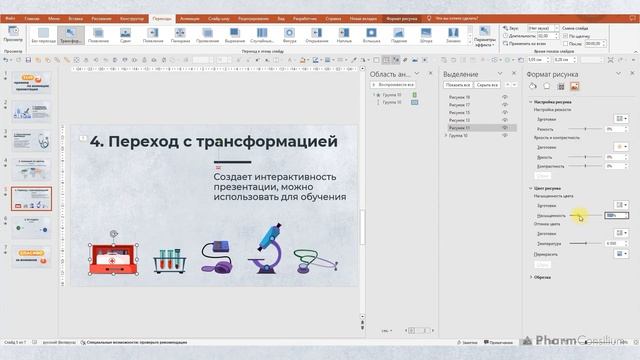
Task: Open the 'Рисунок' picture tab icon
Action: 575,86
